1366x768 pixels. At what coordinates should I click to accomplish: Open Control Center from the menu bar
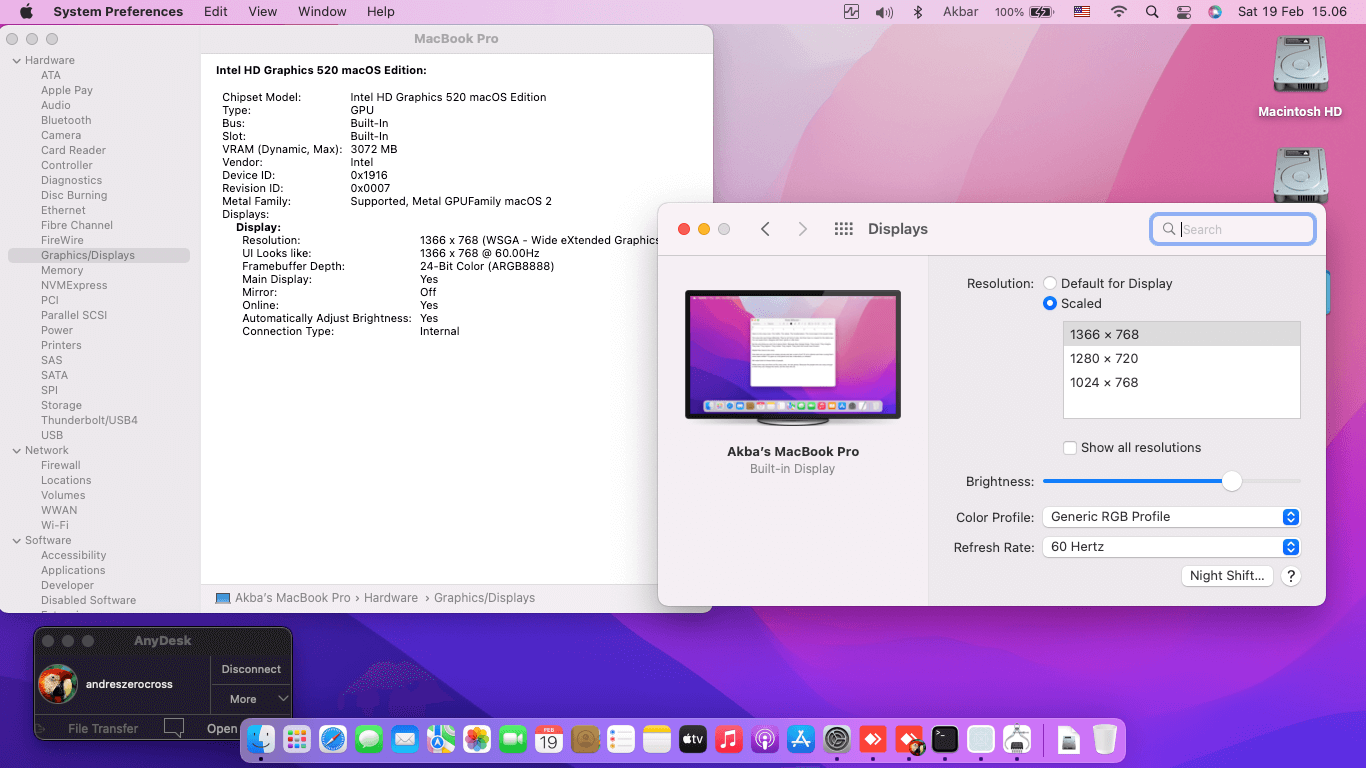1184,12
